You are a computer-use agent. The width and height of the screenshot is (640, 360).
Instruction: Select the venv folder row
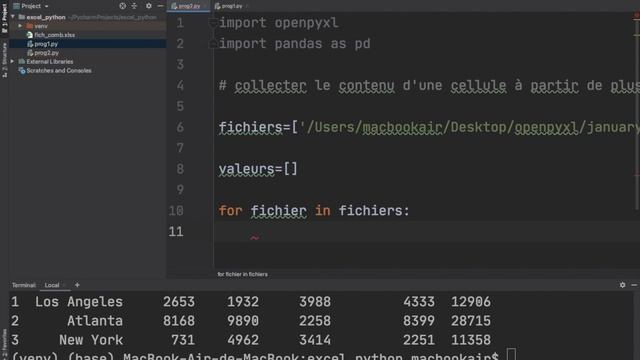click(x=87, y=26)
